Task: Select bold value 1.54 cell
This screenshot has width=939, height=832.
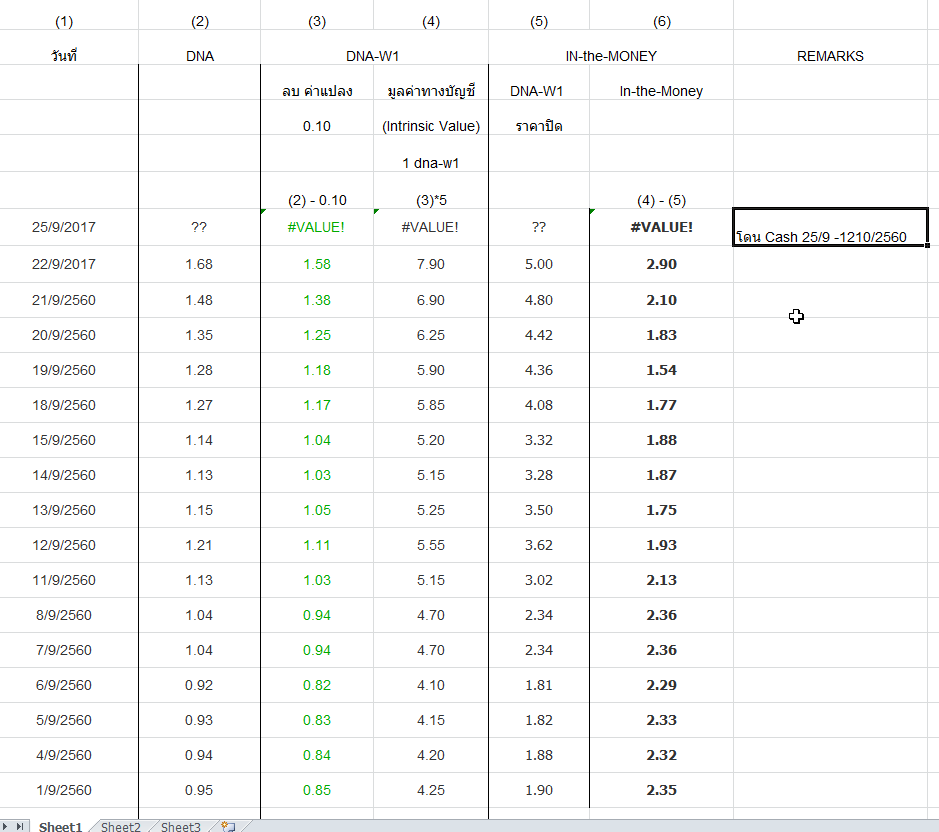Action: pyautogui.click(x=661, y=370)
